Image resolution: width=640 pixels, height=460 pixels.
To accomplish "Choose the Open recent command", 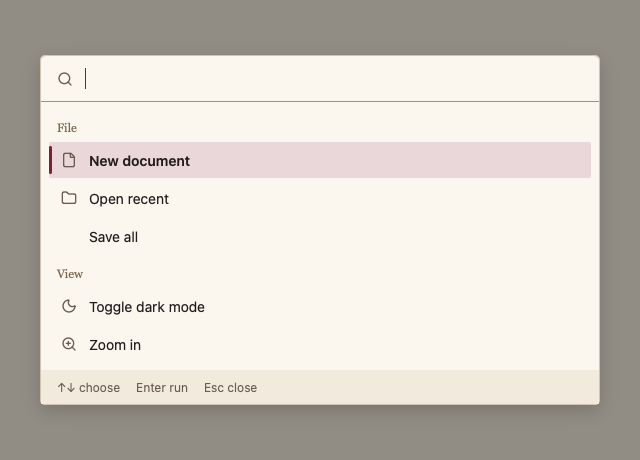I will tap(320, 199).
